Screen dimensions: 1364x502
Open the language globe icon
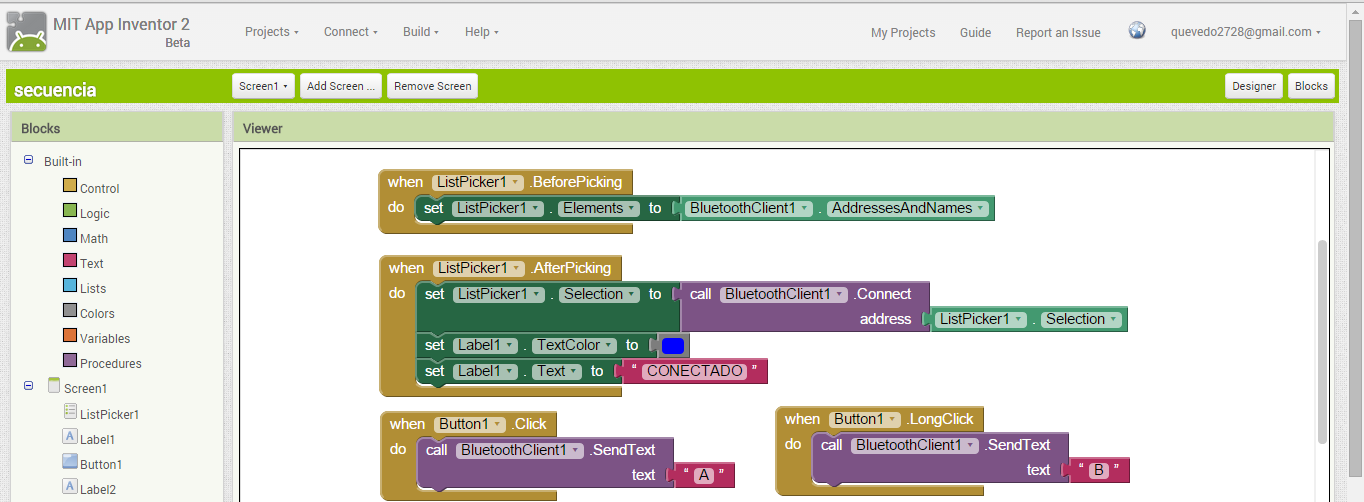point(1137,31)
